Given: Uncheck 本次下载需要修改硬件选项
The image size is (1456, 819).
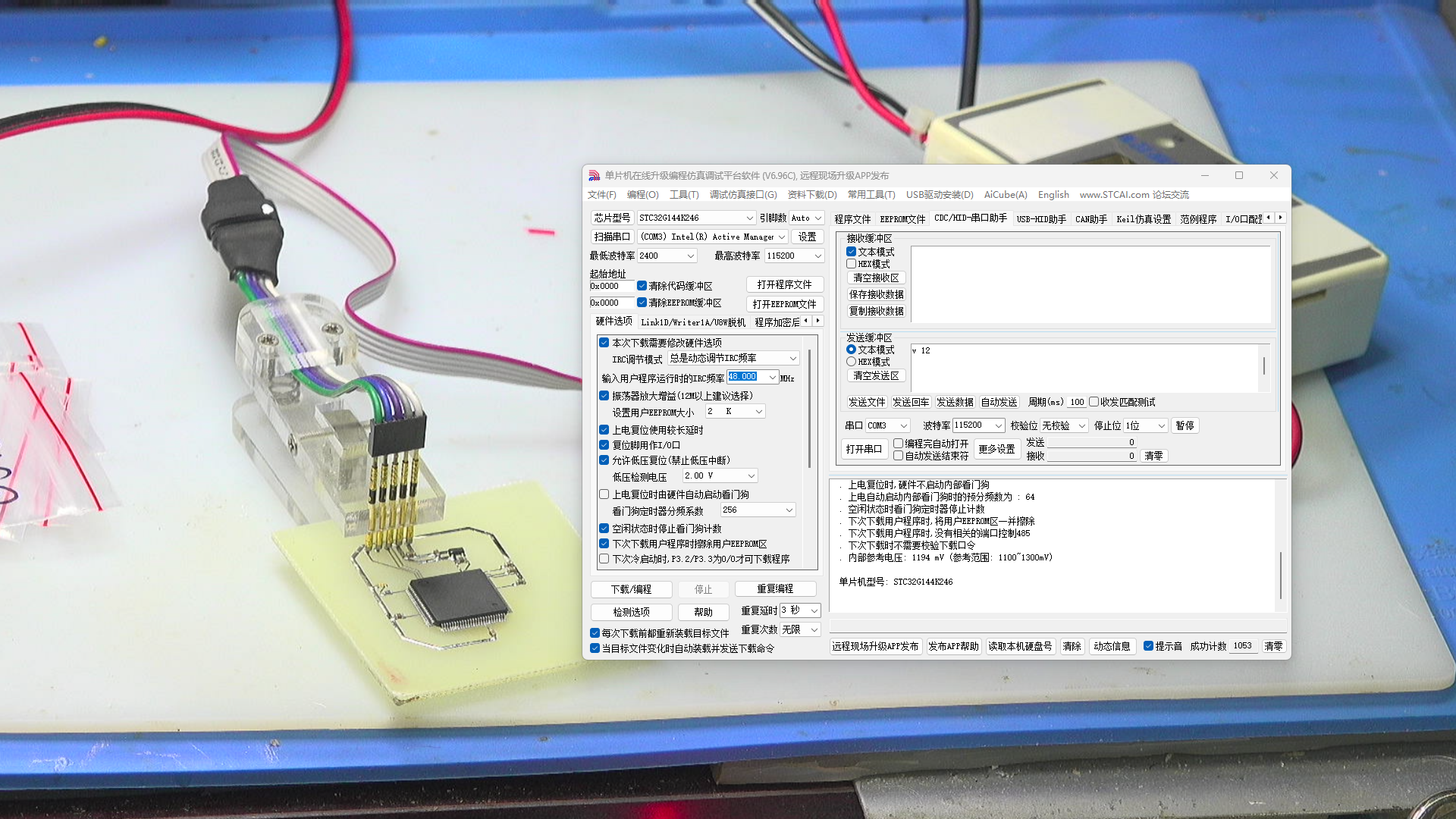Looking at the screenshot, I should point(604,343).
